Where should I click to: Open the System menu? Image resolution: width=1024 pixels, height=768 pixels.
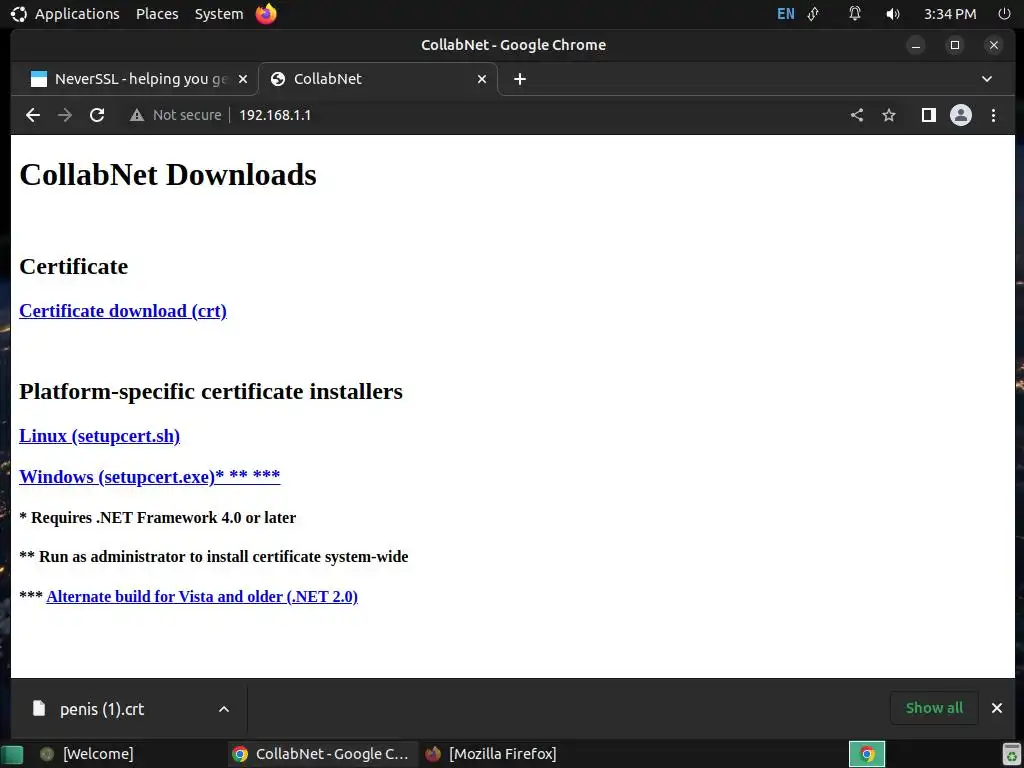tap(219, 14)
